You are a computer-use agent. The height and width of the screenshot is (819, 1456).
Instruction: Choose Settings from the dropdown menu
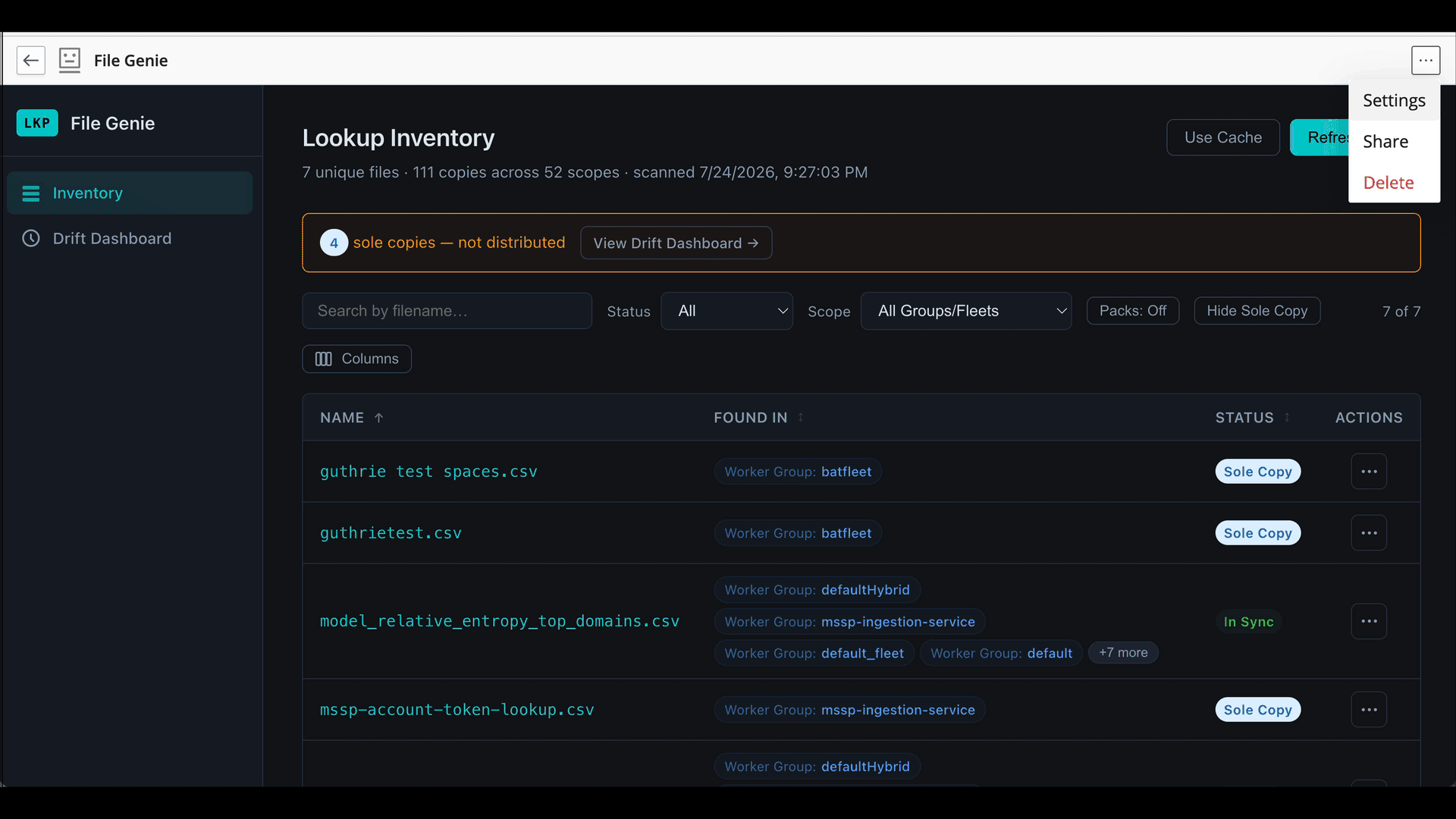(x=1394, y=101)
